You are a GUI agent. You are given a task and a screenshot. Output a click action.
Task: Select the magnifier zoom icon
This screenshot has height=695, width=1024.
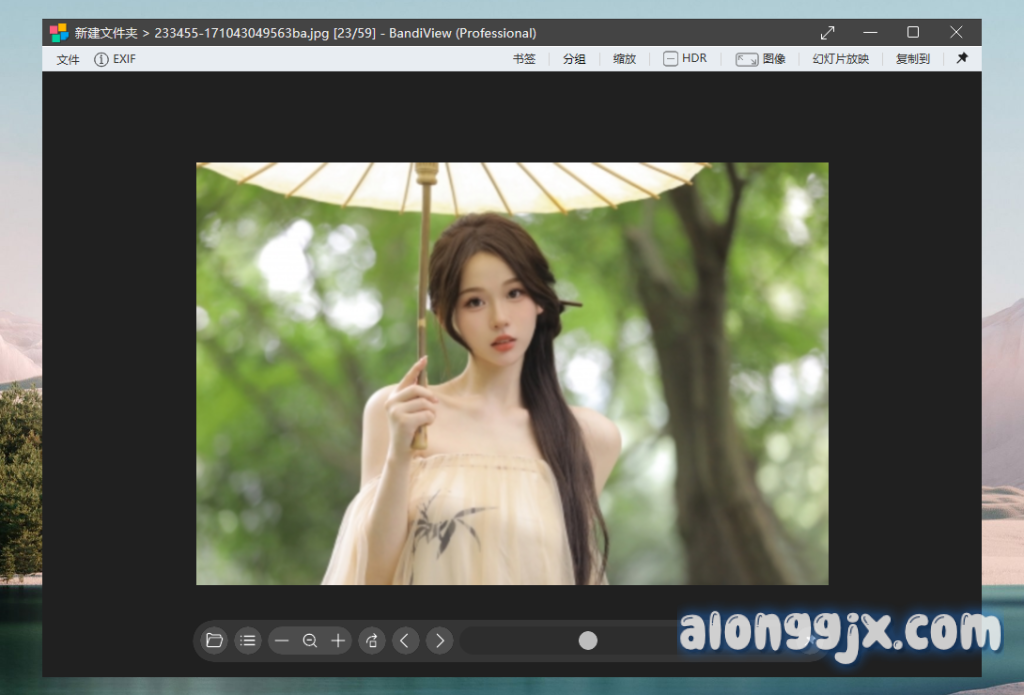(310, 640)
